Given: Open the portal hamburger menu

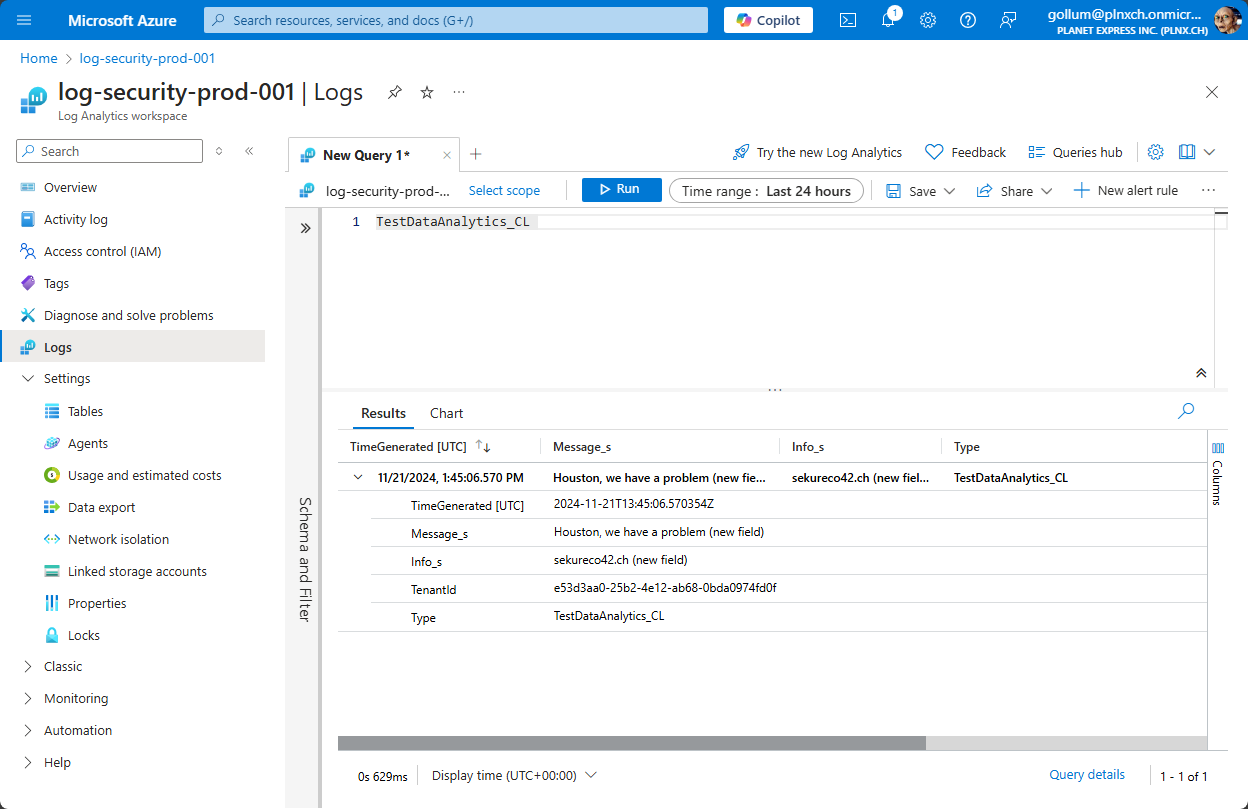Looking at the screenshot, I should (24, 20).
